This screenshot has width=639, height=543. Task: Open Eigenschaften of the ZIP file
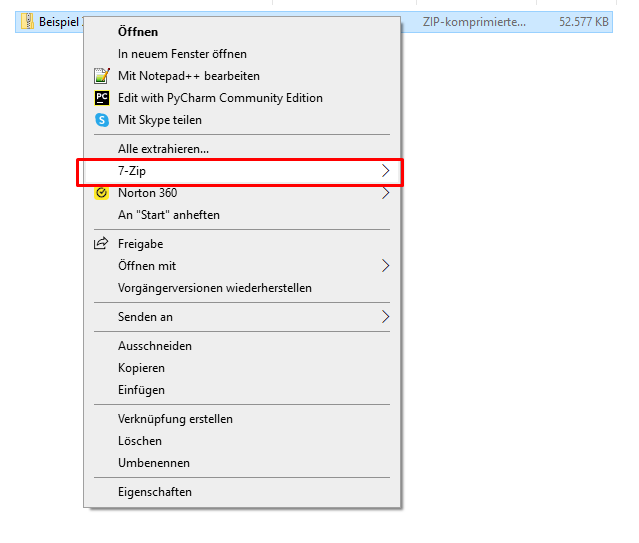coord(155,492)
